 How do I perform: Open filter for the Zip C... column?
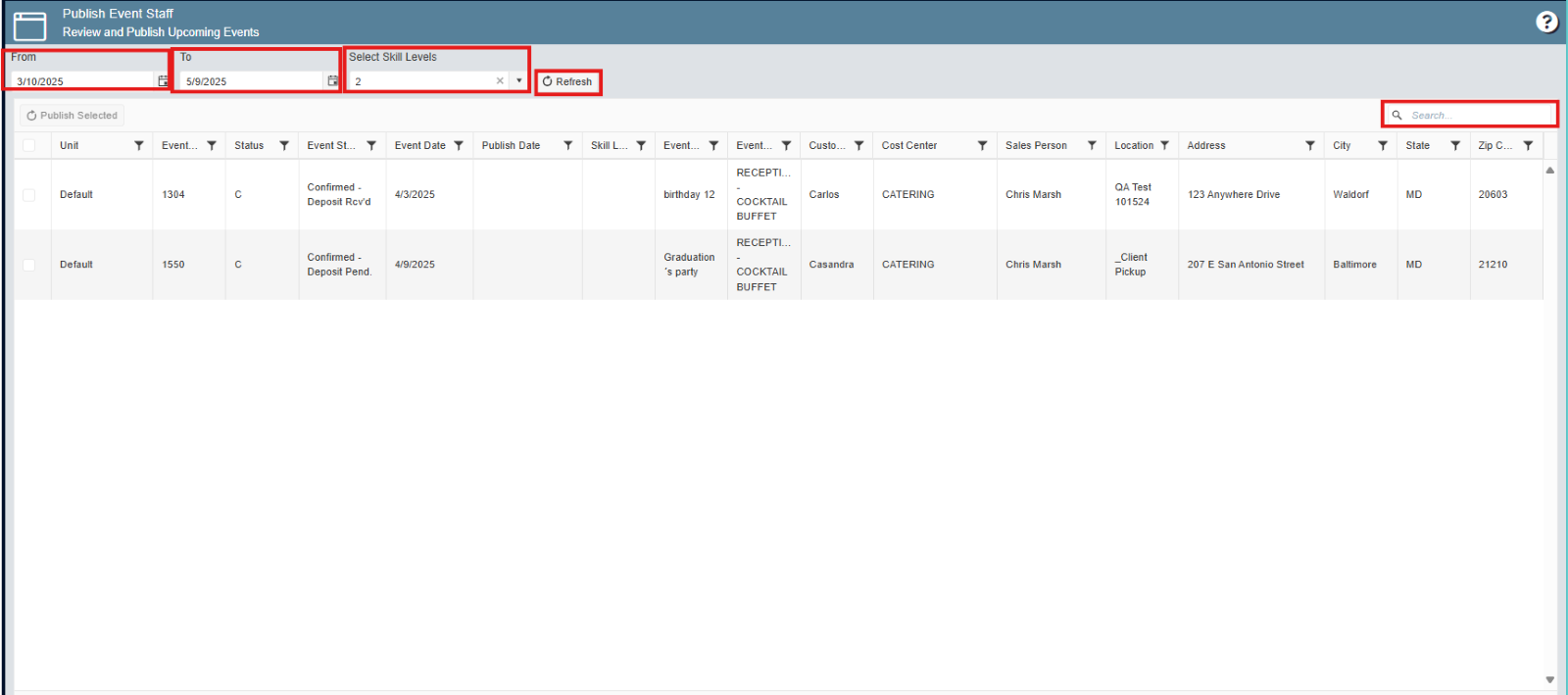click(x=1529, y=145)
